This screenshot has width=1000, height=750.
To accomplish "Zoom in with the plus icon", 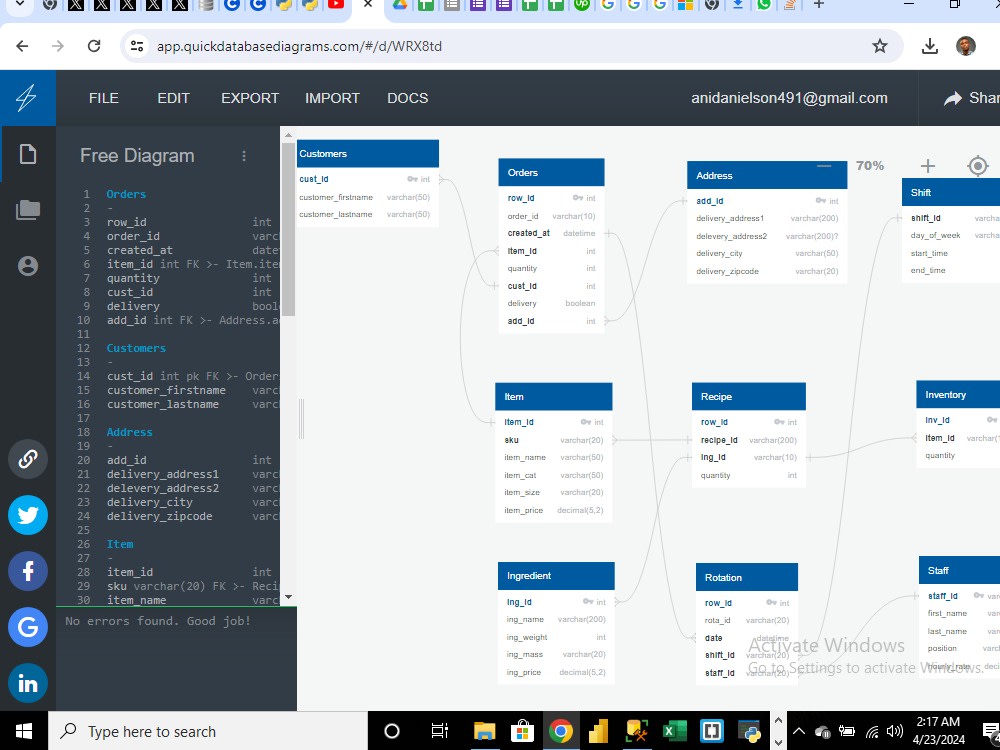I will 927,166.
